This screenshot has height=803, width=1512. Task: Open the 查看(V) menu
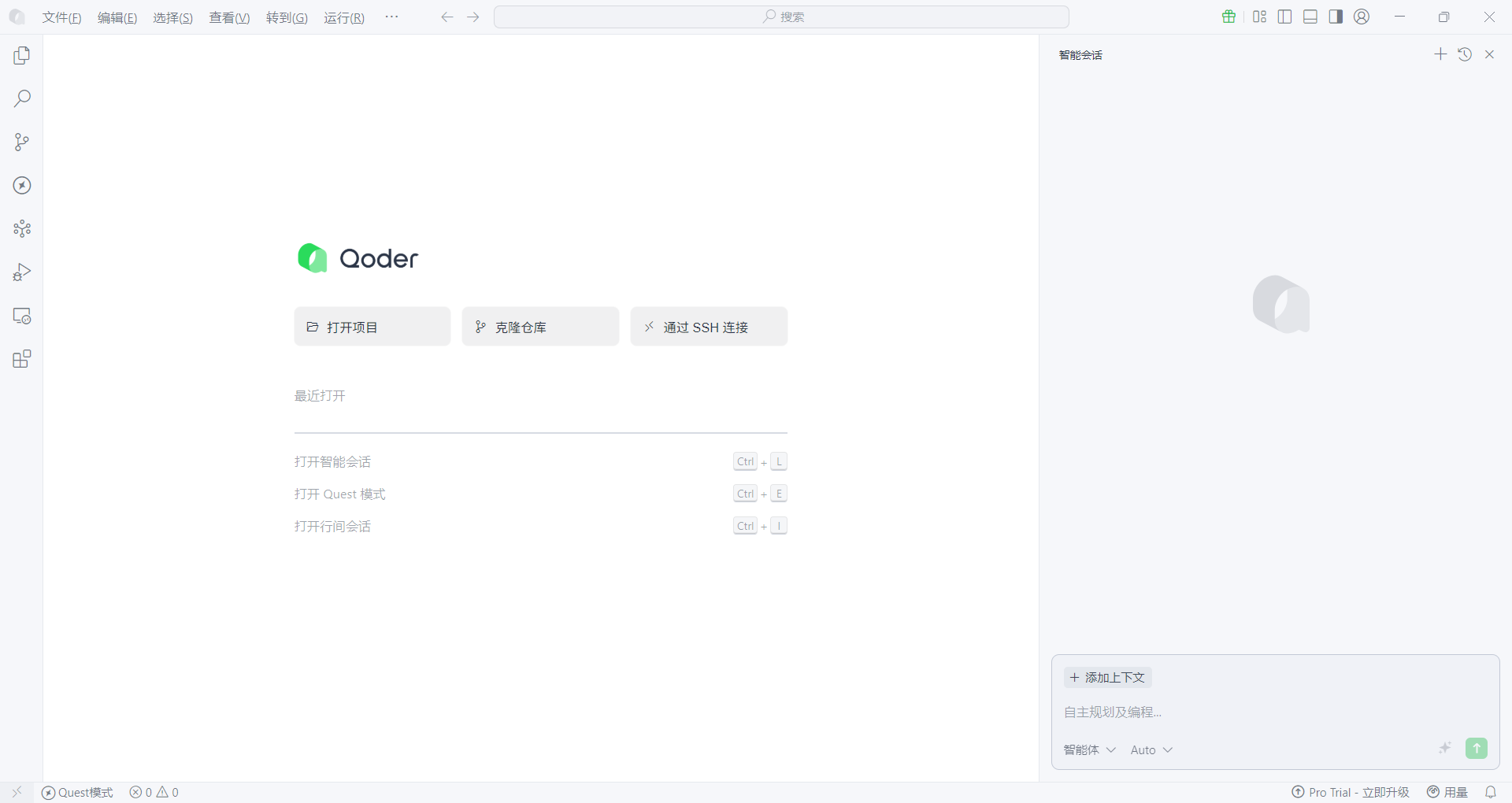(x=229, y=17)
